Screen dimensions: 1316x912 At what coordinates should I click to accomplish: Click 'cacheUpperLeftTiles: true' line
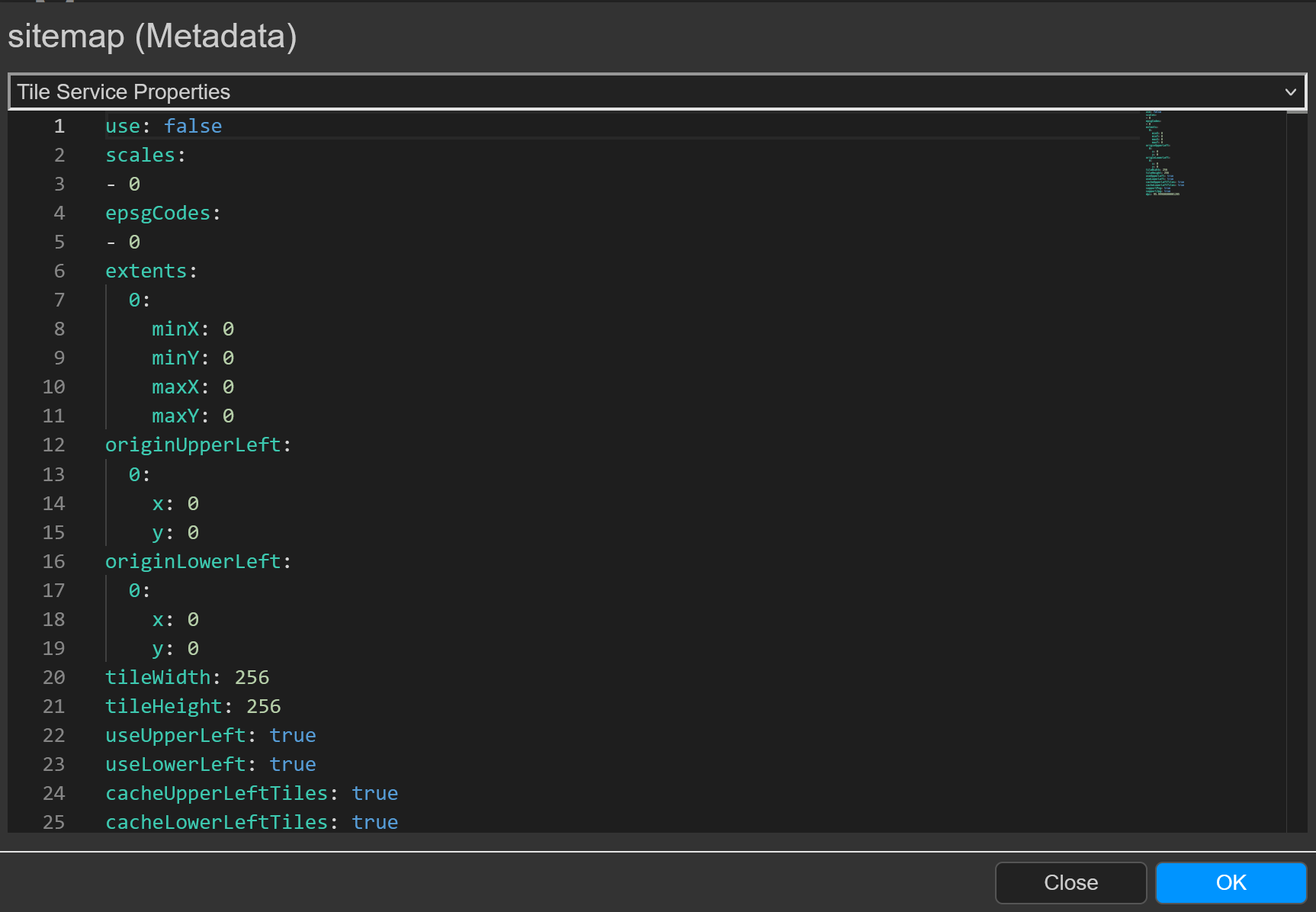(x=252, y=793)
